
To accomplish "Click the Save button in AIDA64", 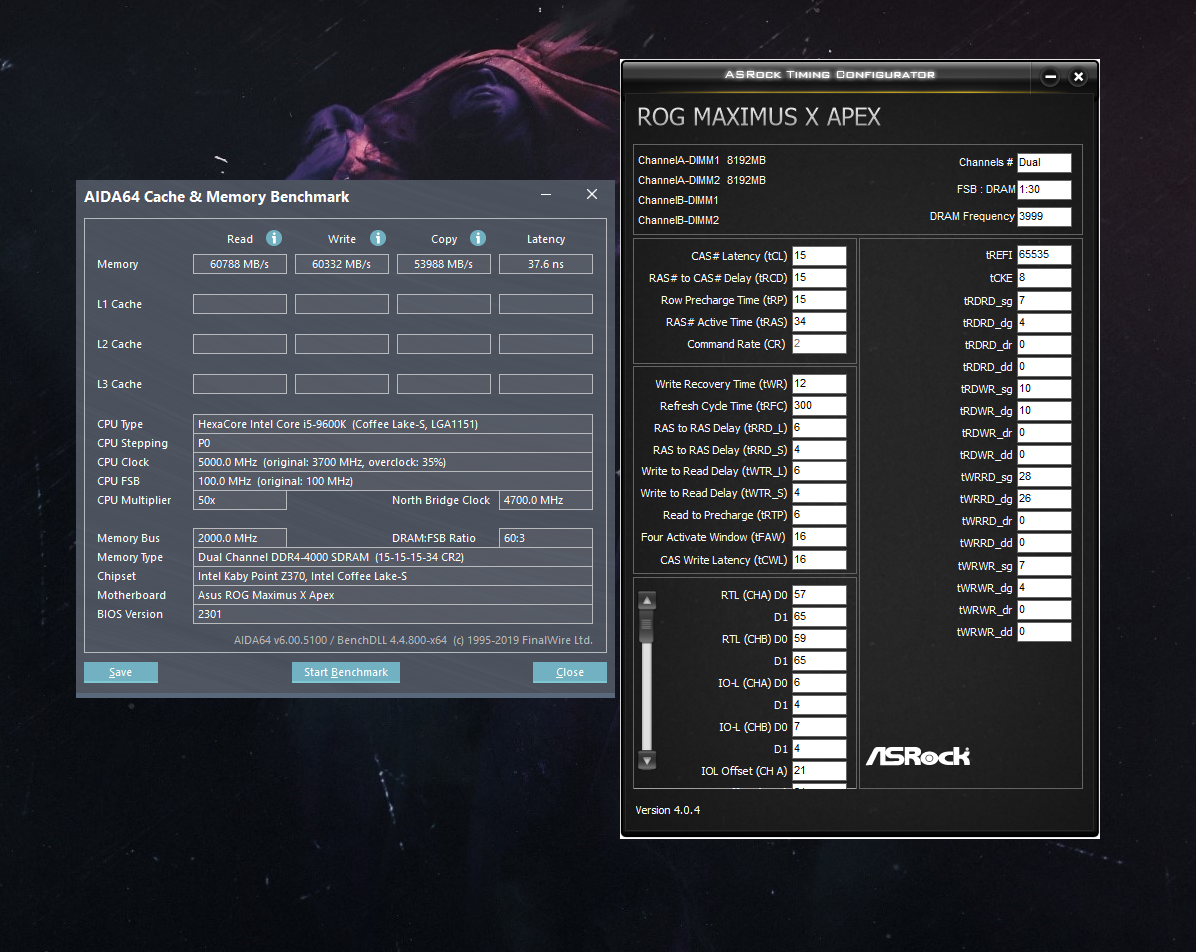I will pos(121,672).
